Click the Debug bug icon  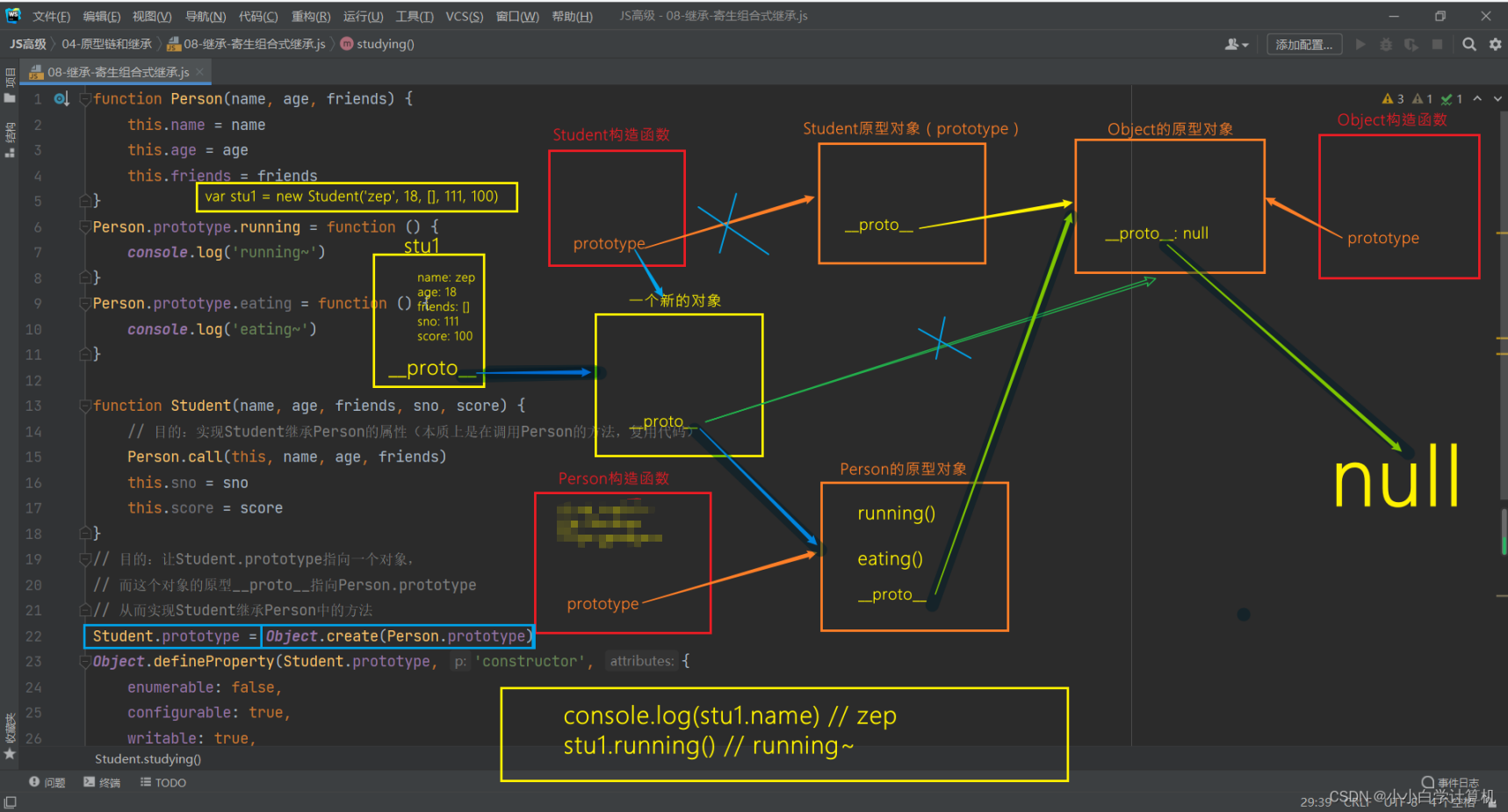(x=1386, y=44)
